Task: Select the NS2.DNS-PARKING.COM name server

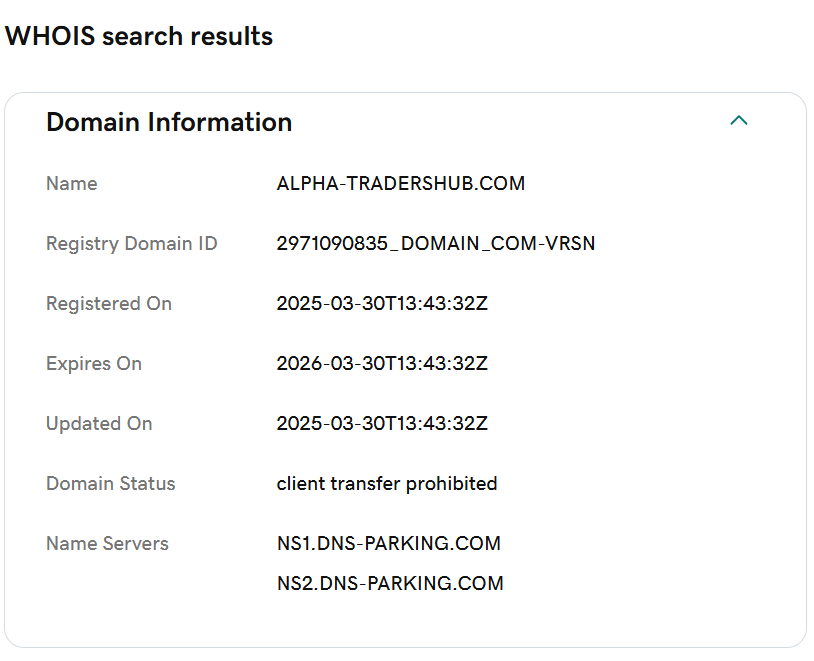Action: coord(390,583)
